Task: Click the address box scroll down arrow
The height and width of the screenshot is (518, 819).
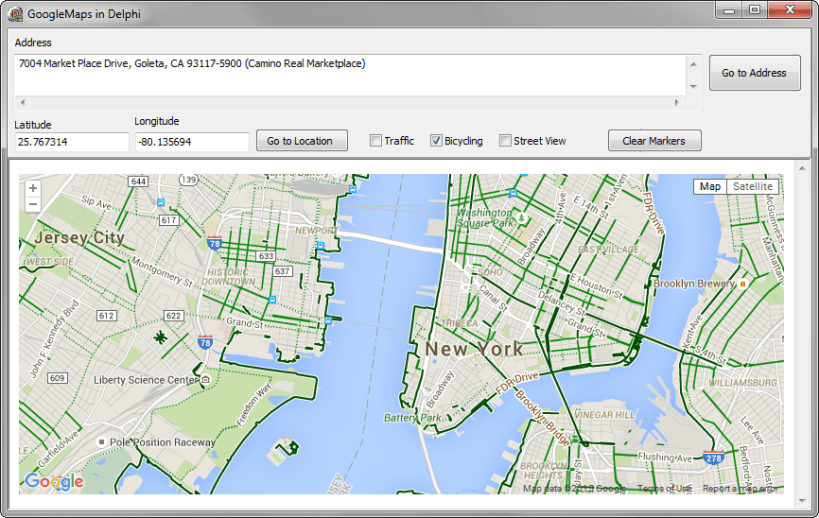Action: click(x=693, y=87)
